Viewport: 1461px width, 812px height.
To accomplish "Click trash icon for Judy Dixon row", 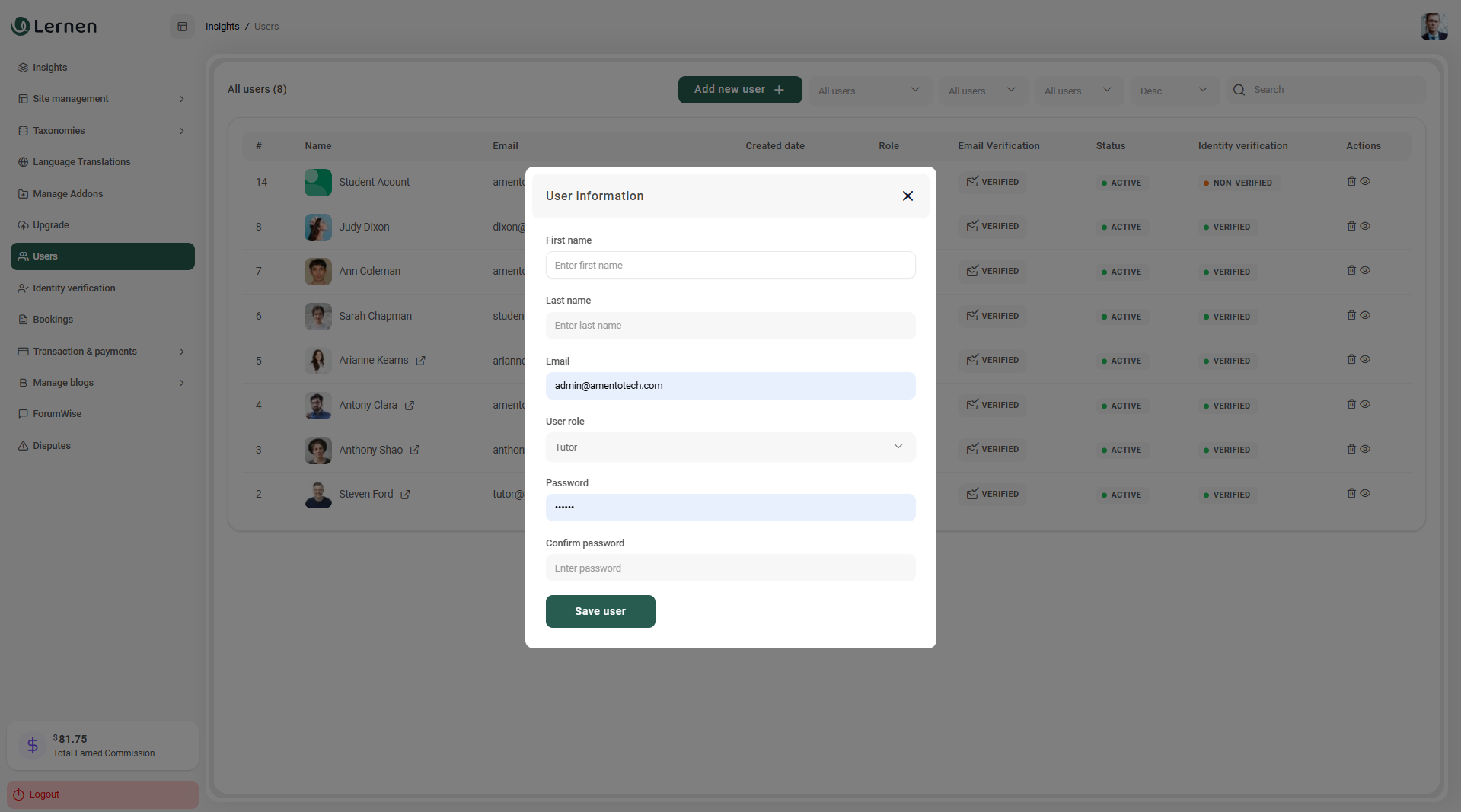I will [x=1351, y=226].
